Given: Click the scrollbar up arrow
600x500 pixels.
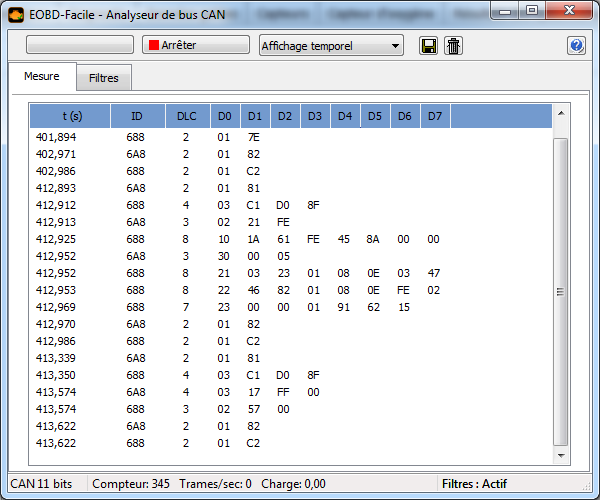Looking at the screenshot, I should (x=560, y=113).
